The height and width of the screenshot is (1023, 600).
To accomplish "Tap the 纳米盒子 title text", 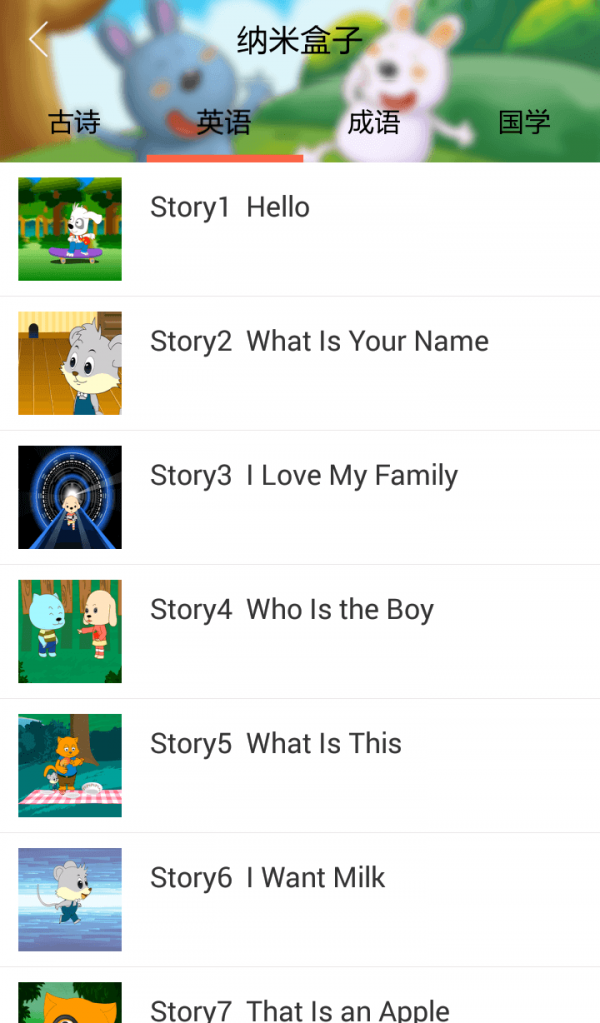I will (x=299, y=41).
